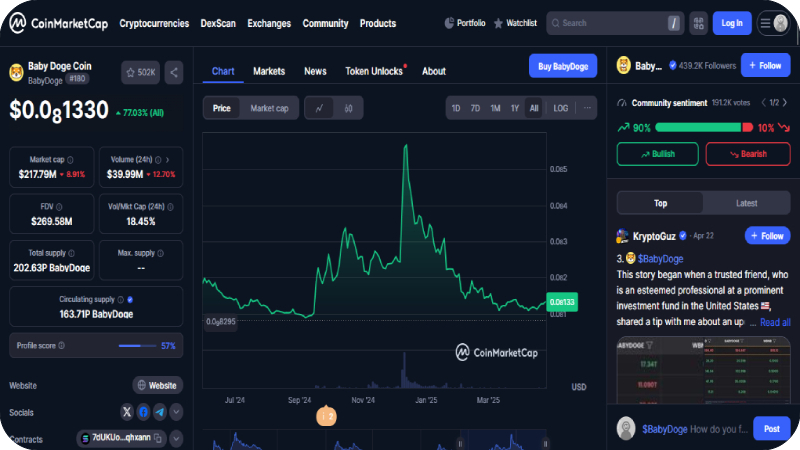Vote Bullish in community sentiment

(x=657, y=154)
